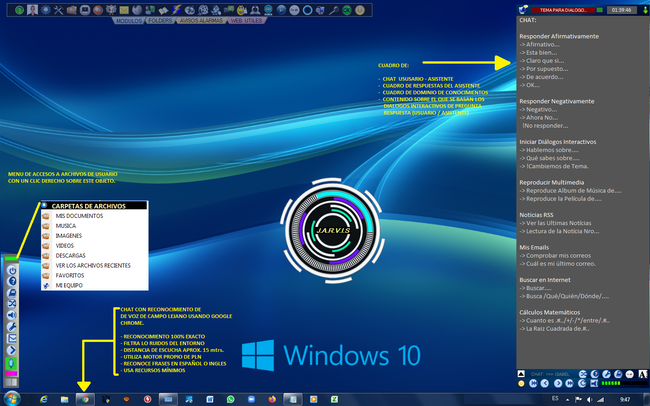This screenshot has height=406, width=650.
Task: Click the letter A font icon in chat panel
Action: (643, 374)
